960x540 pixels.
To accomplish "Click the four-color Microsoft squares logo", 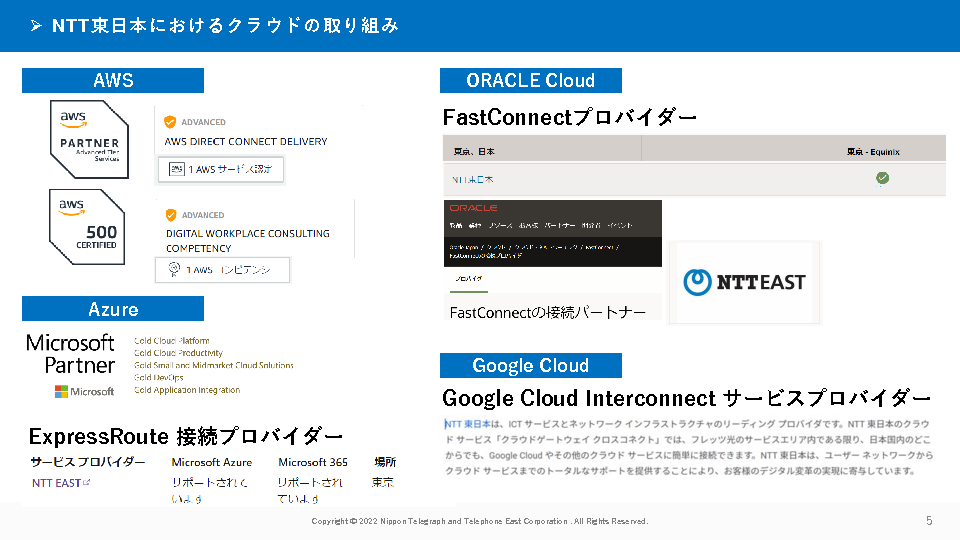I will point(62,392).
